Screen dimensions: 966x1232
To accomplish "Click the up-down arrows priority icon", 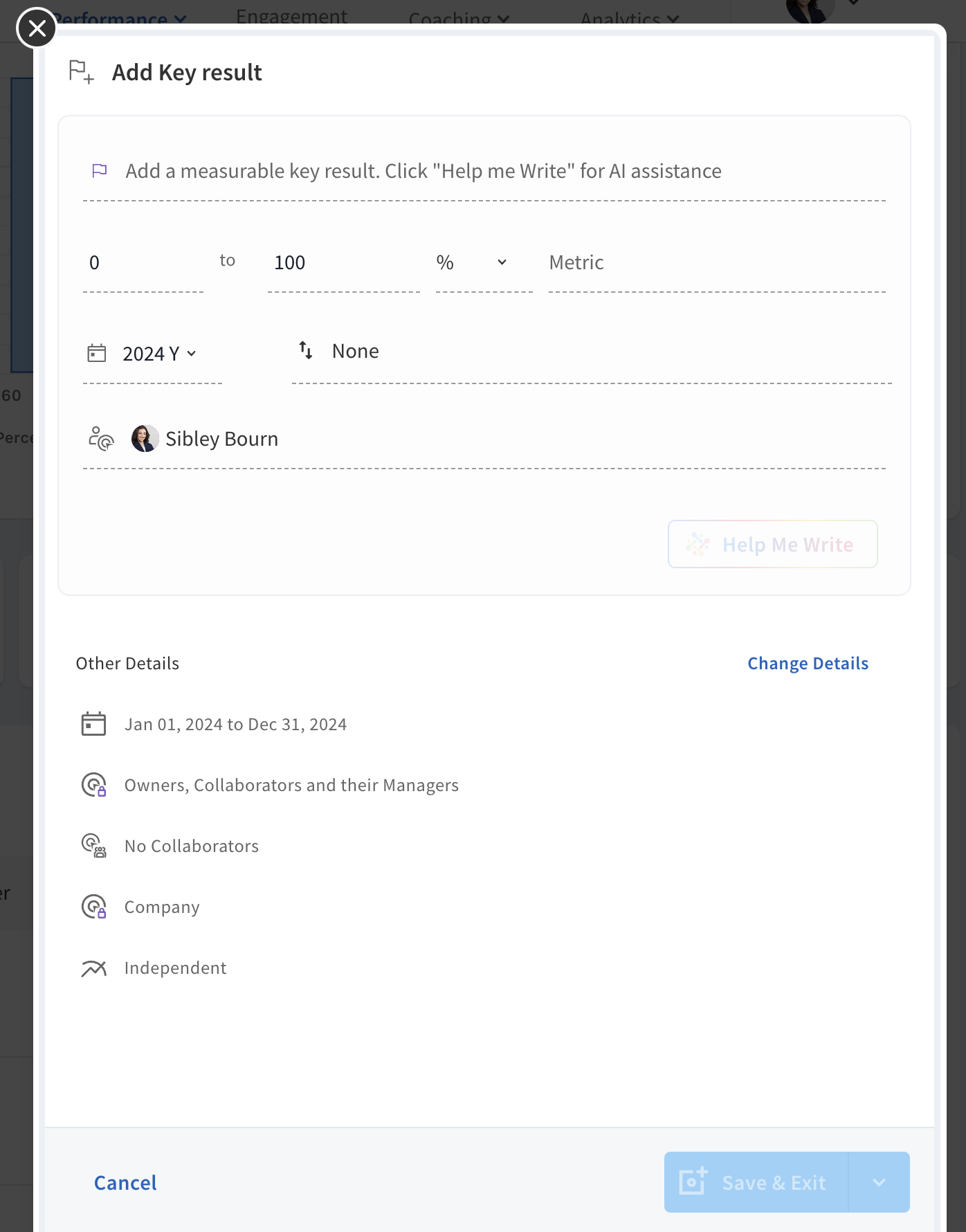I will [x=306, y=350].
